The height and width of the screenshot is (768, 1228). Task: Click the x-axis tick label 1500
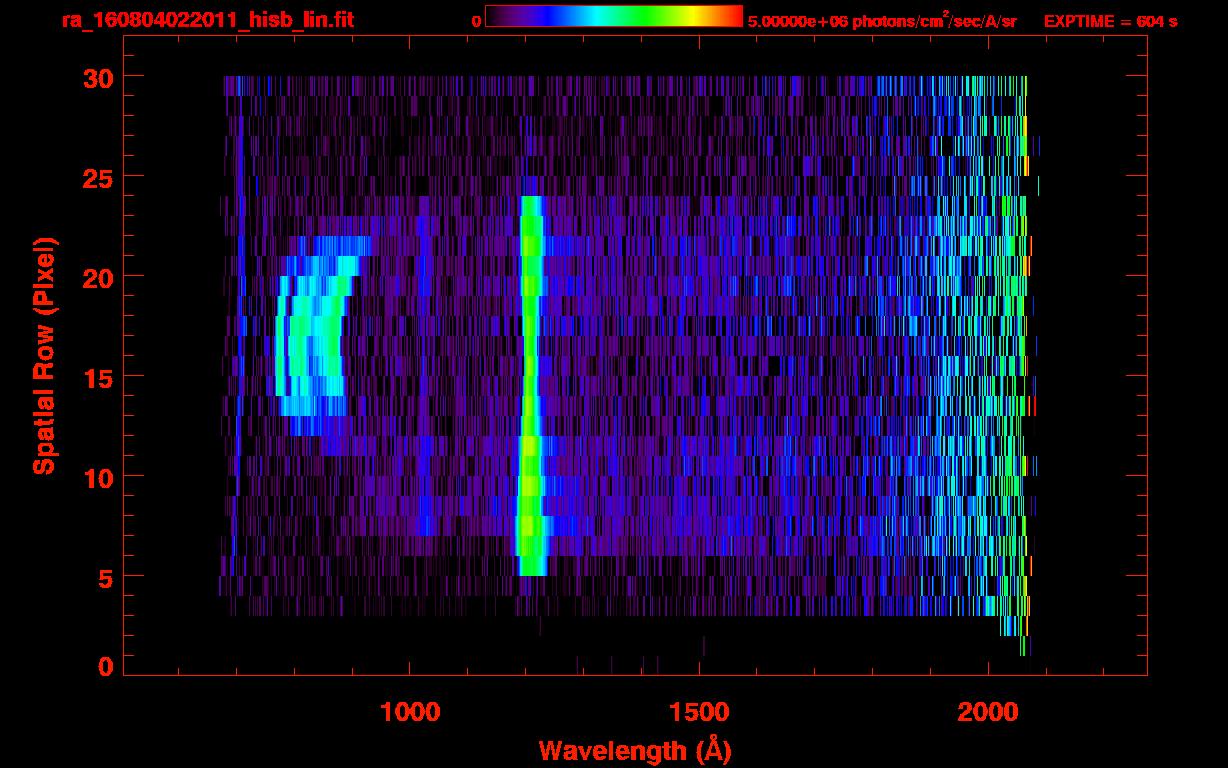[699, 712]
